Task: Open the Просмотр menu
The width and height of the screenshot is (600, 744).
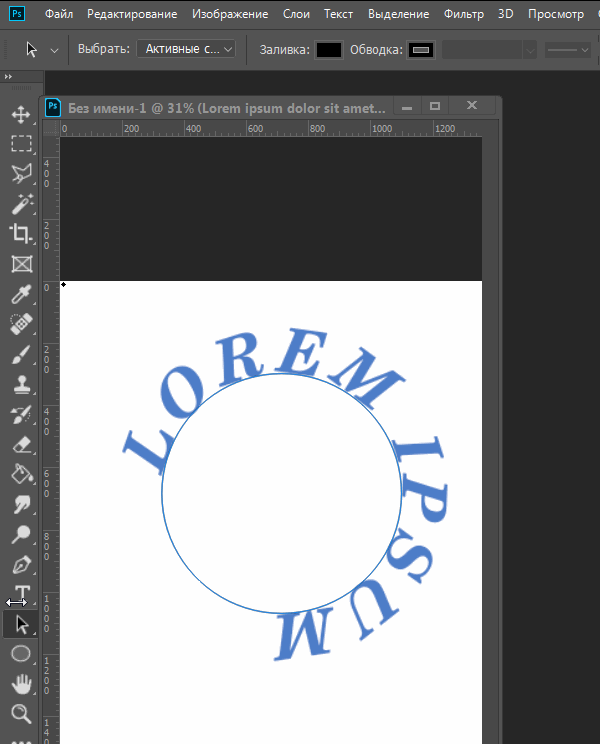Action: click(x=556, y=14)
